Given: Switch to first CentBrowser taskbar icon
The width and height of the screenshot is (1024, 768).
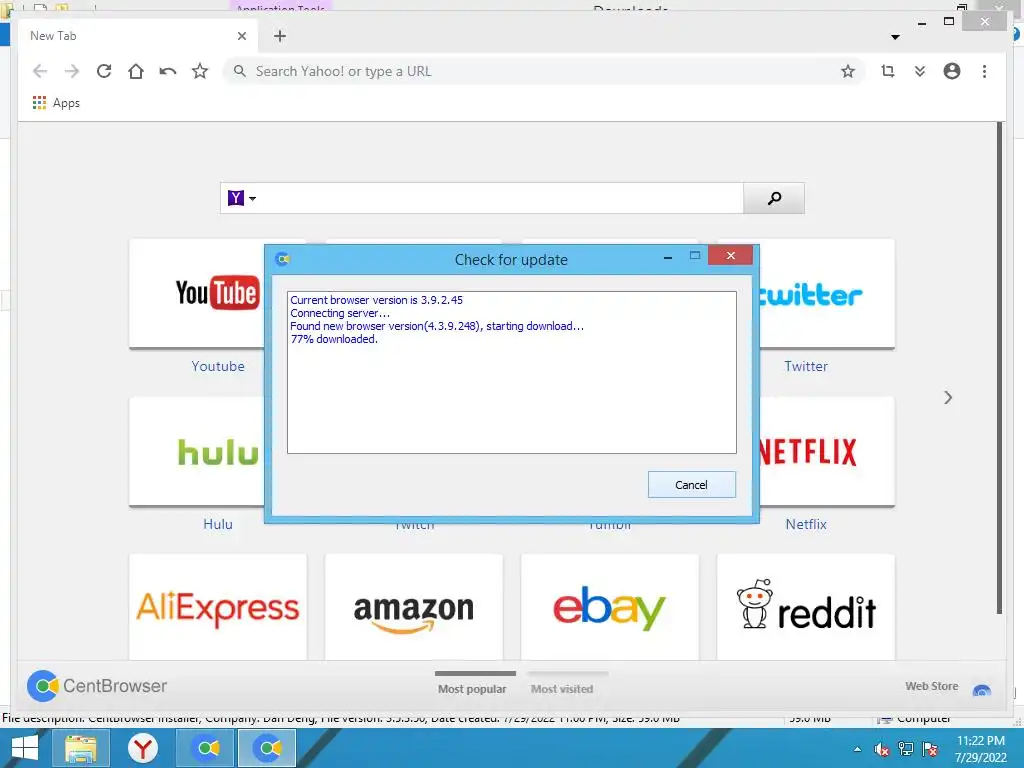Looking at the screenshot, I should pyautogui.click(x=206, y=748).
